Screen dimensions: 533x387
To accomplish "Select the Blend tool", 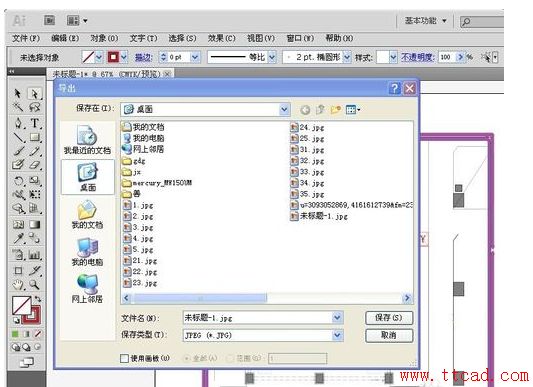I will (x=35, y=239).
